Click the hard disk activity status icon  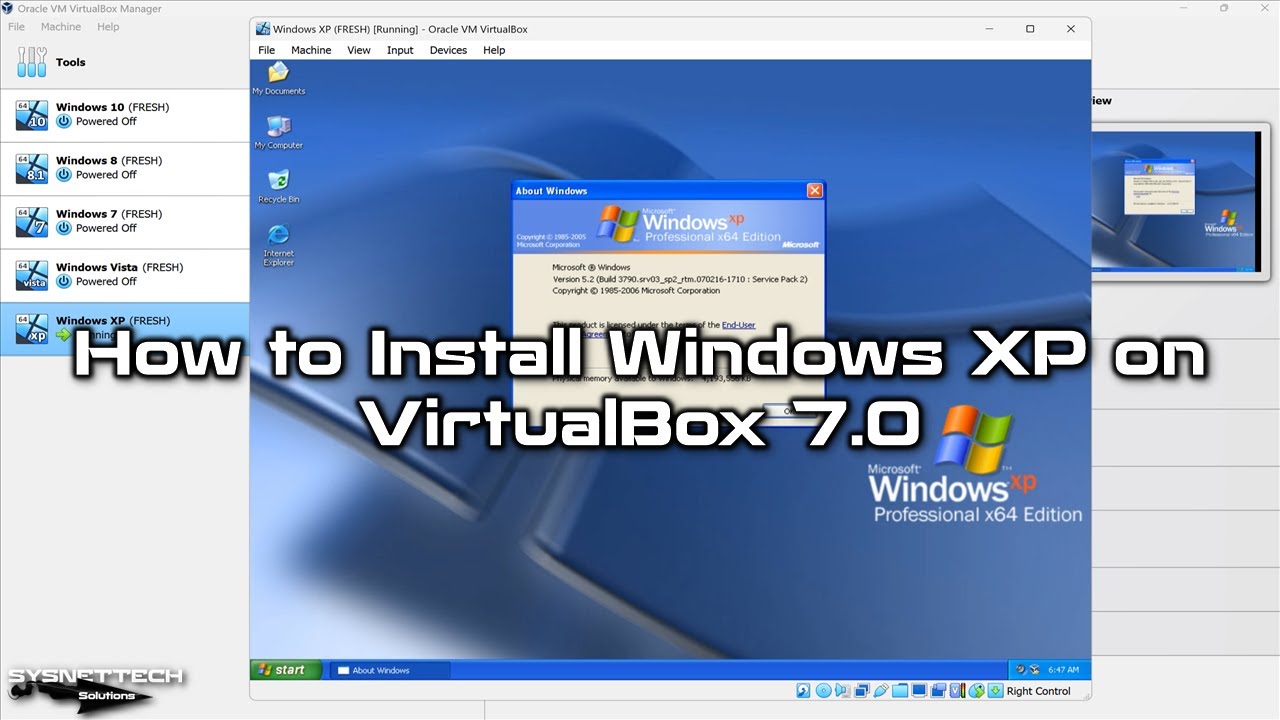tap(803, 690)
